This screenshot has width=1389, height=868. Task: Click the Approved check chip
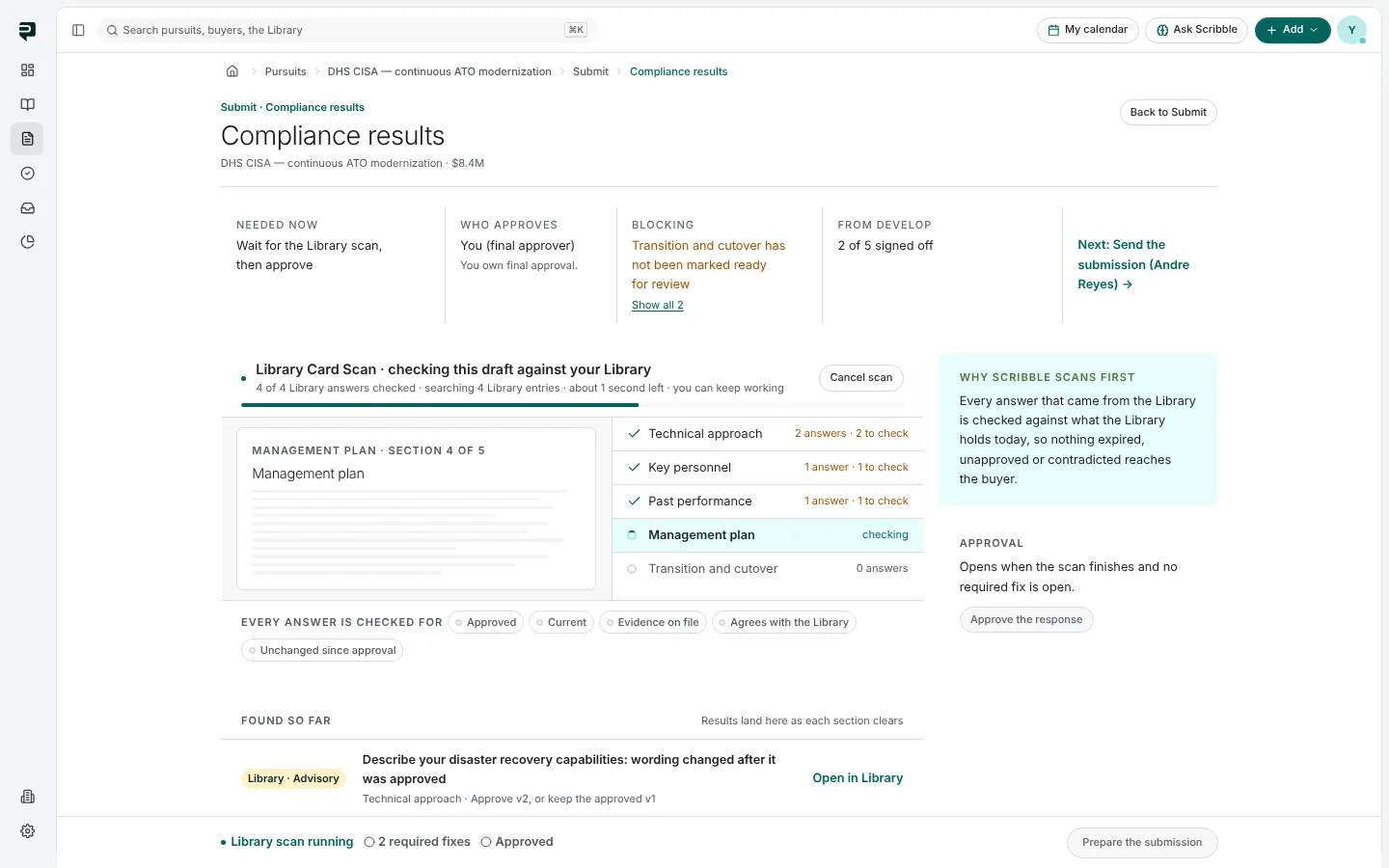485,622
